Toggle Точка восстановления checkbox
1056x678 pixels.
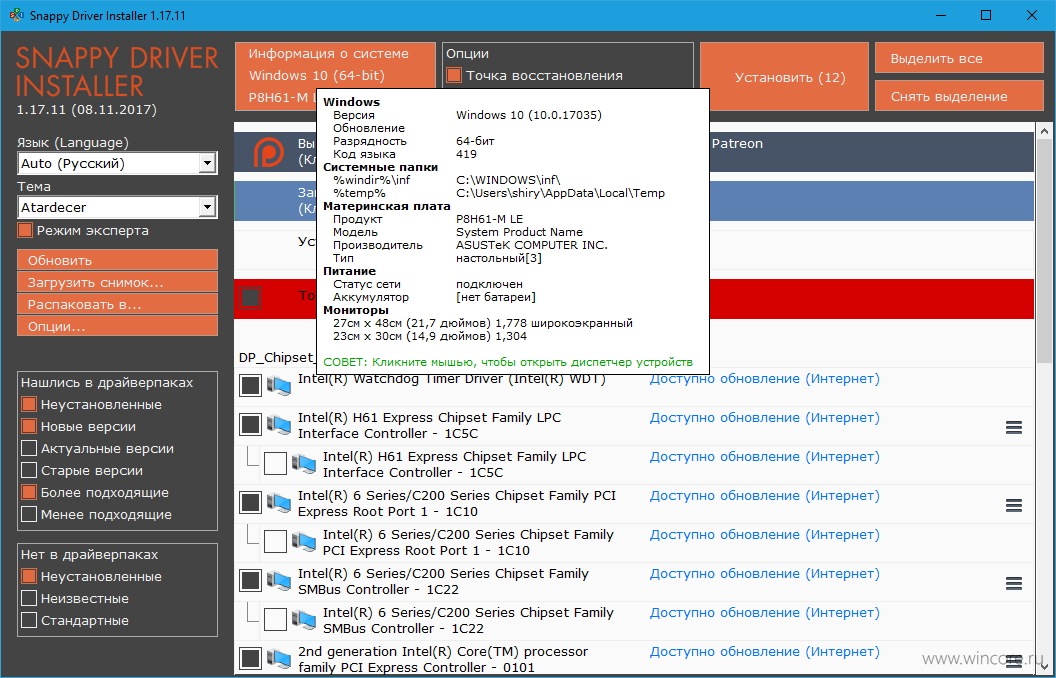[454, 75]
